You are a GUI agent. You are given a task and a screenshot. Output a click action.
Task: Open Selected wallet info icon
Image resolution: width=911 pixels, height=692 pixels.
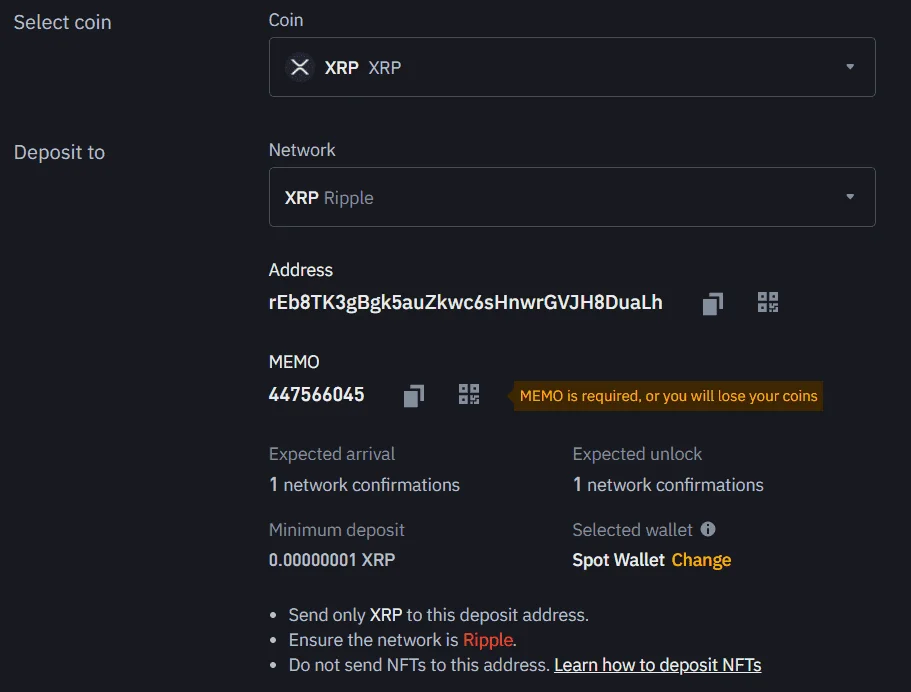708,529
